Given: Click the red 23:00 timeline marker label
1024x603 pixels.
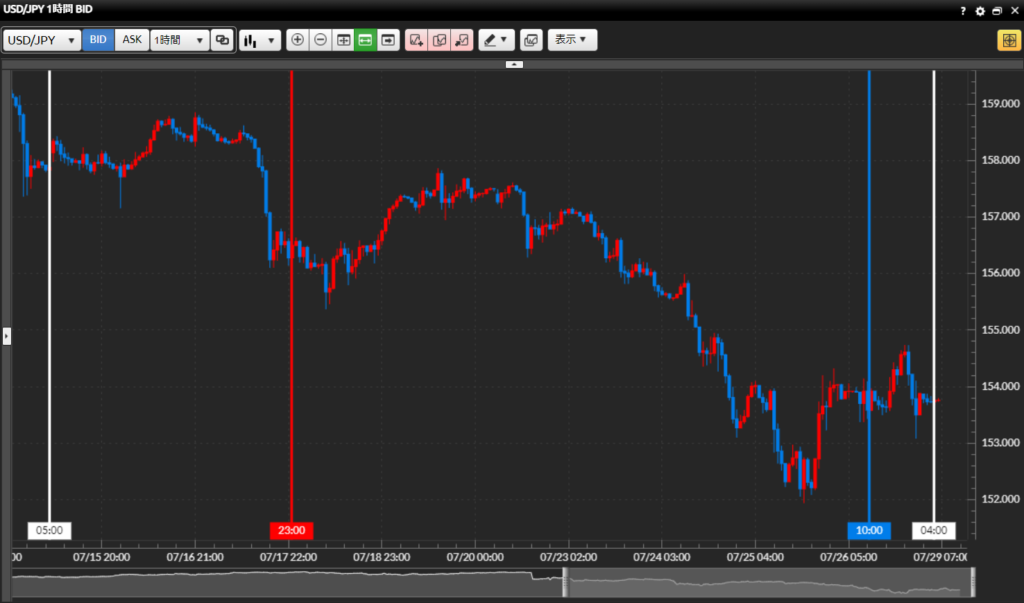Looking at the screenshot, I should [292, 530].
